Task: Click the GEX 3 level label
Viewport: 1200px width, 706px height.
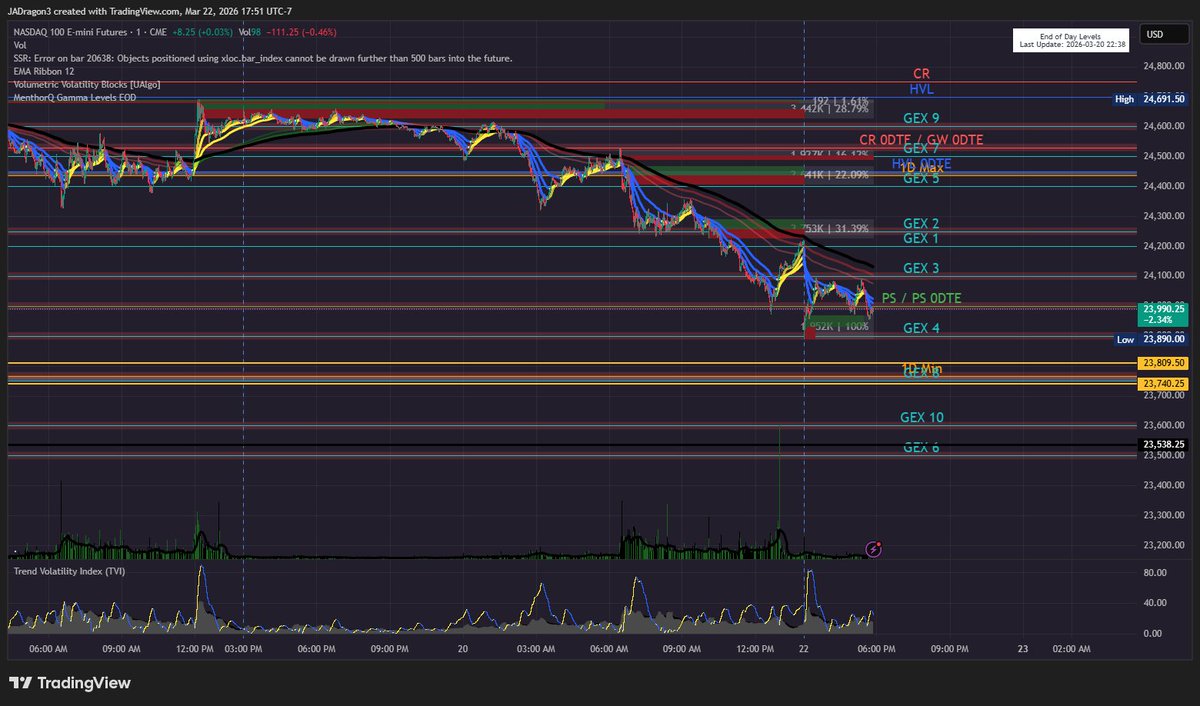Action: tap(921, 268)
